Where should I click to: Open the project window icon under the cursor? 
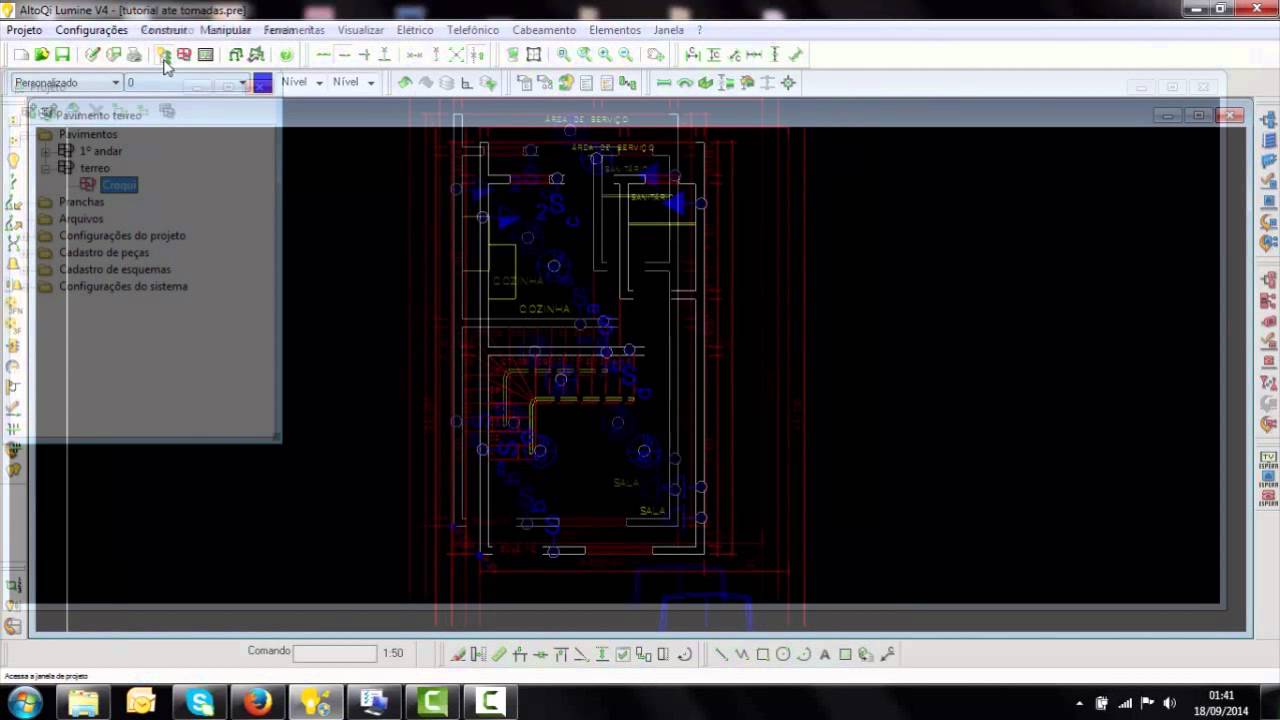coord(163,55)
